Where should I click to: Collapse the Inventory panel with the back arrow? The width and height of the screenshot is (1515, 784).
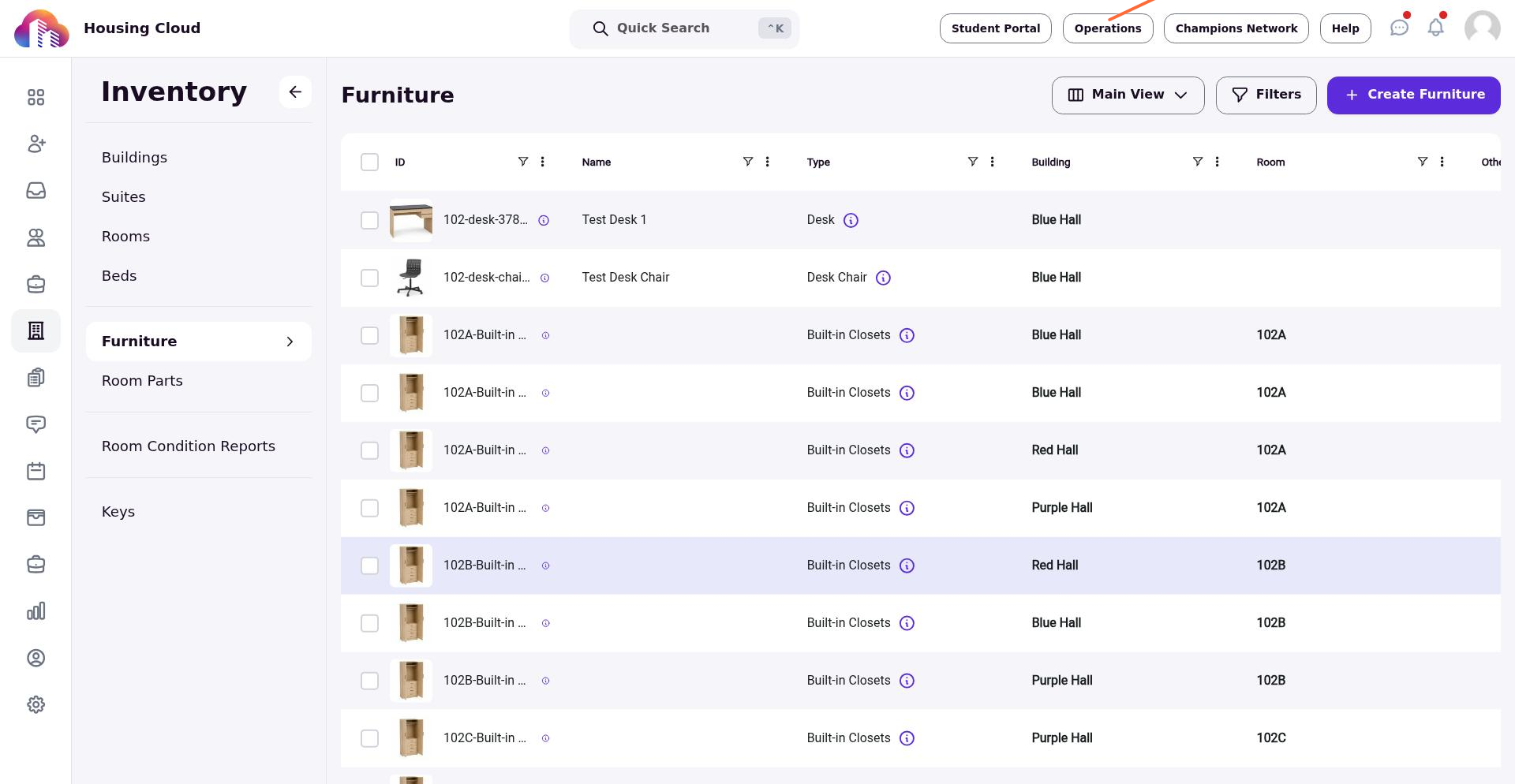(x=295, y=92)
